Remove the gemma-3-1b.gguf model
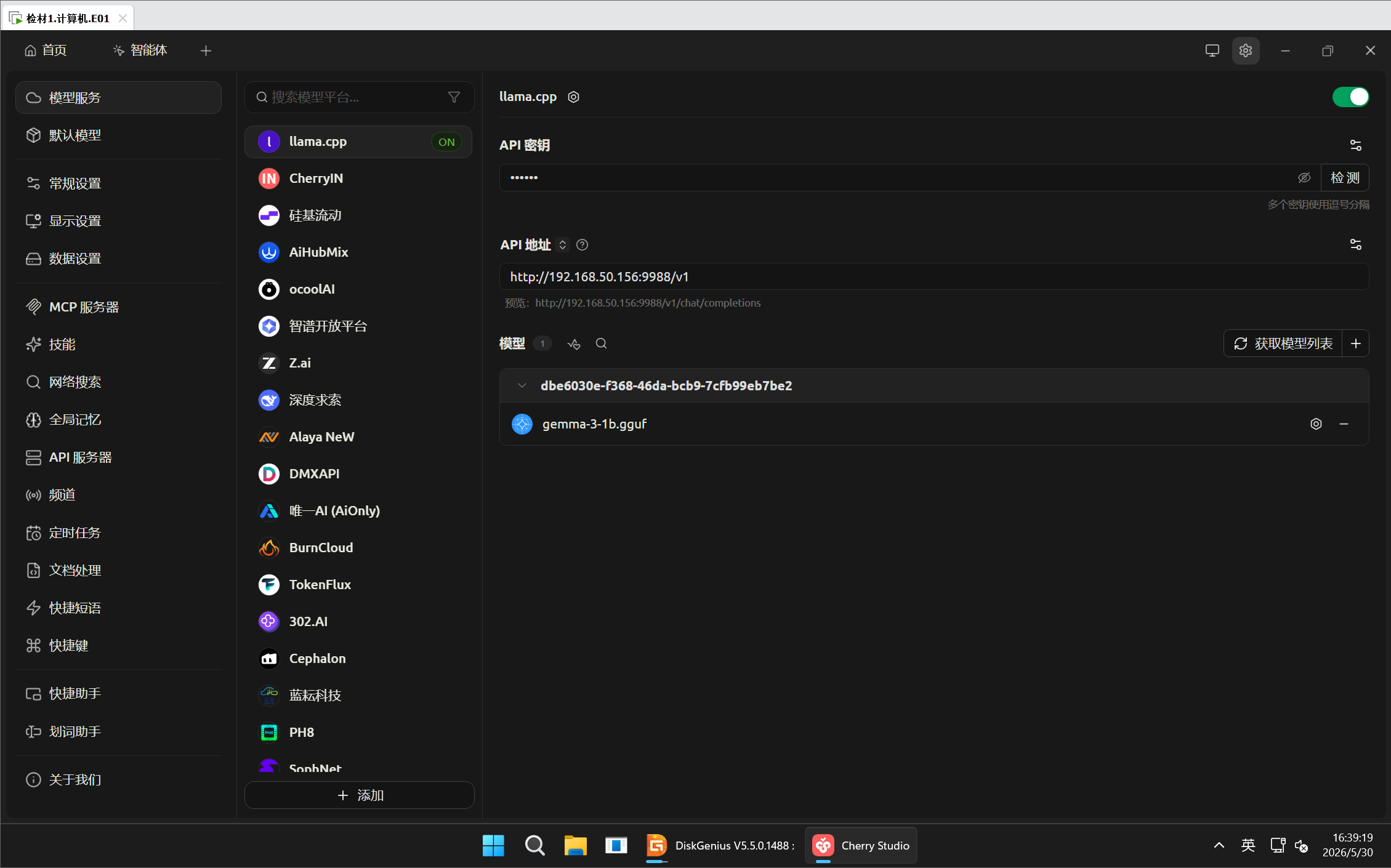The image size is (1391, 868). click(x=1344, y=424)
